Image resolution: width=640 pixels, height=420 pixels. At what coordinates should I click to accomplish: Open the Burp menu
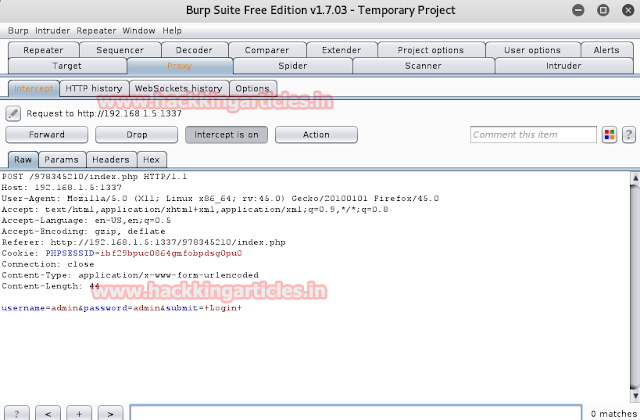(x=18, y=31)
